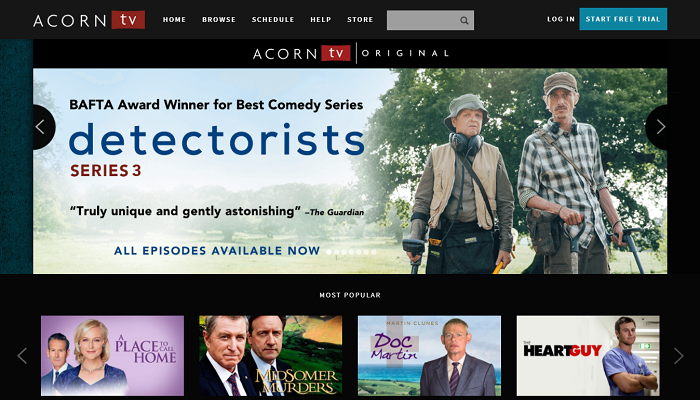
Task: Click the Log In link
Action: click(561, 19)
